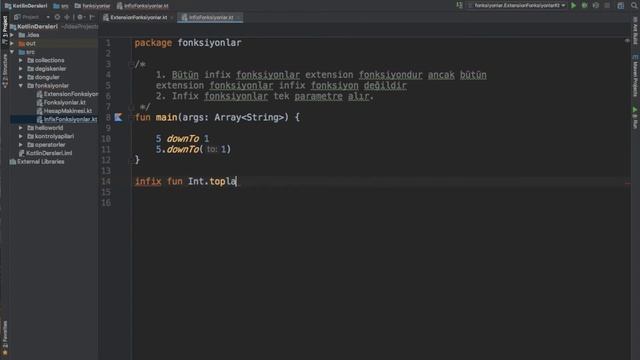The width and height of the screenshot is (640, 360).
Task: Click fonksiyonlar in the breadcrumb bar
Action: point(93,6)
